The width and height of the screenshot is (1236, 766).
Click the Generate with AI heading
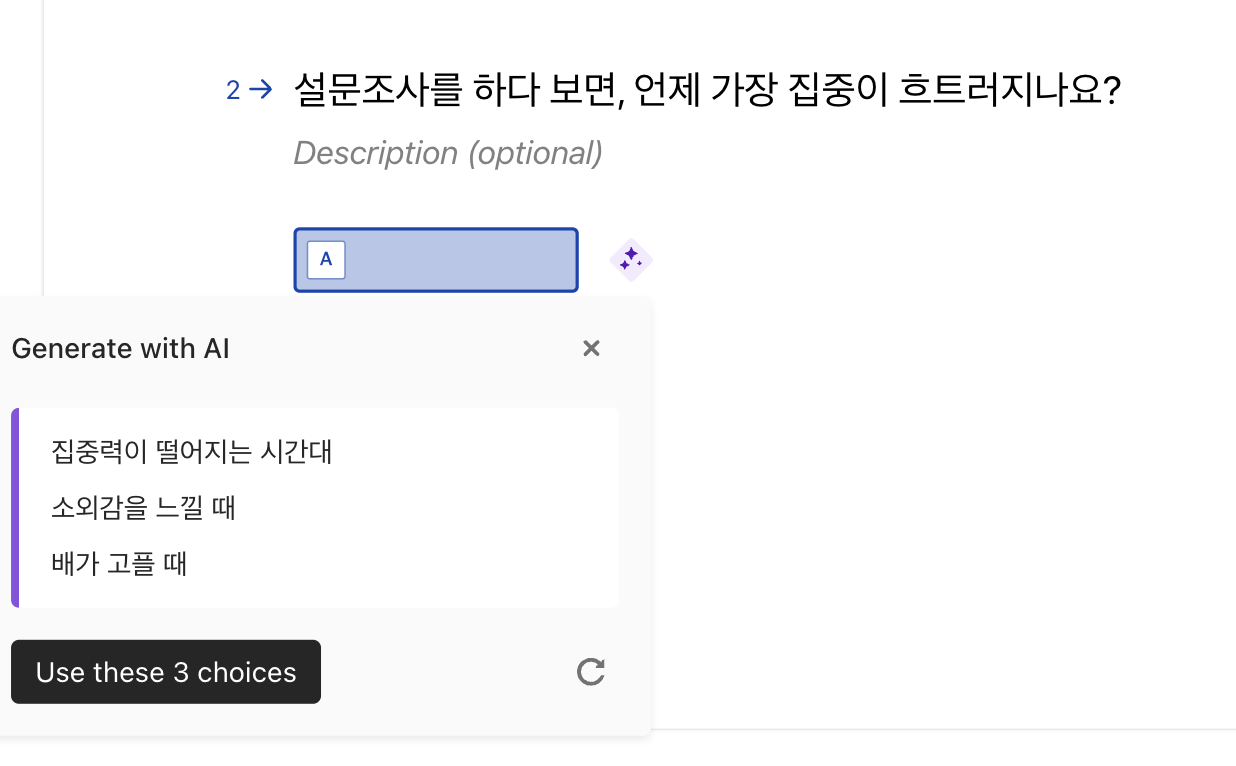[x=120, y=348]
